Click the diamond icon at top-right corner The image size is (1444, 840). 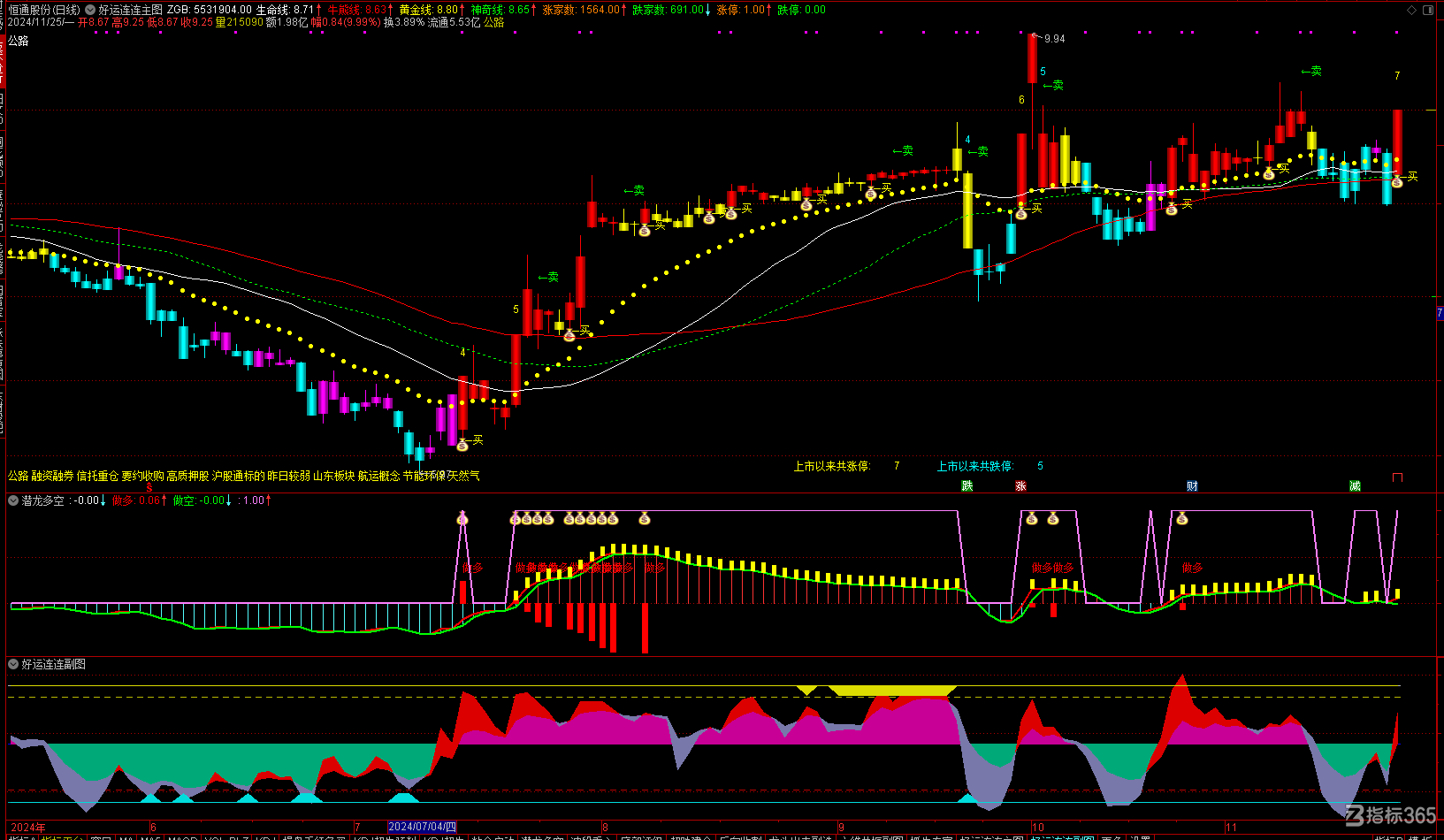pos(1410,10)
